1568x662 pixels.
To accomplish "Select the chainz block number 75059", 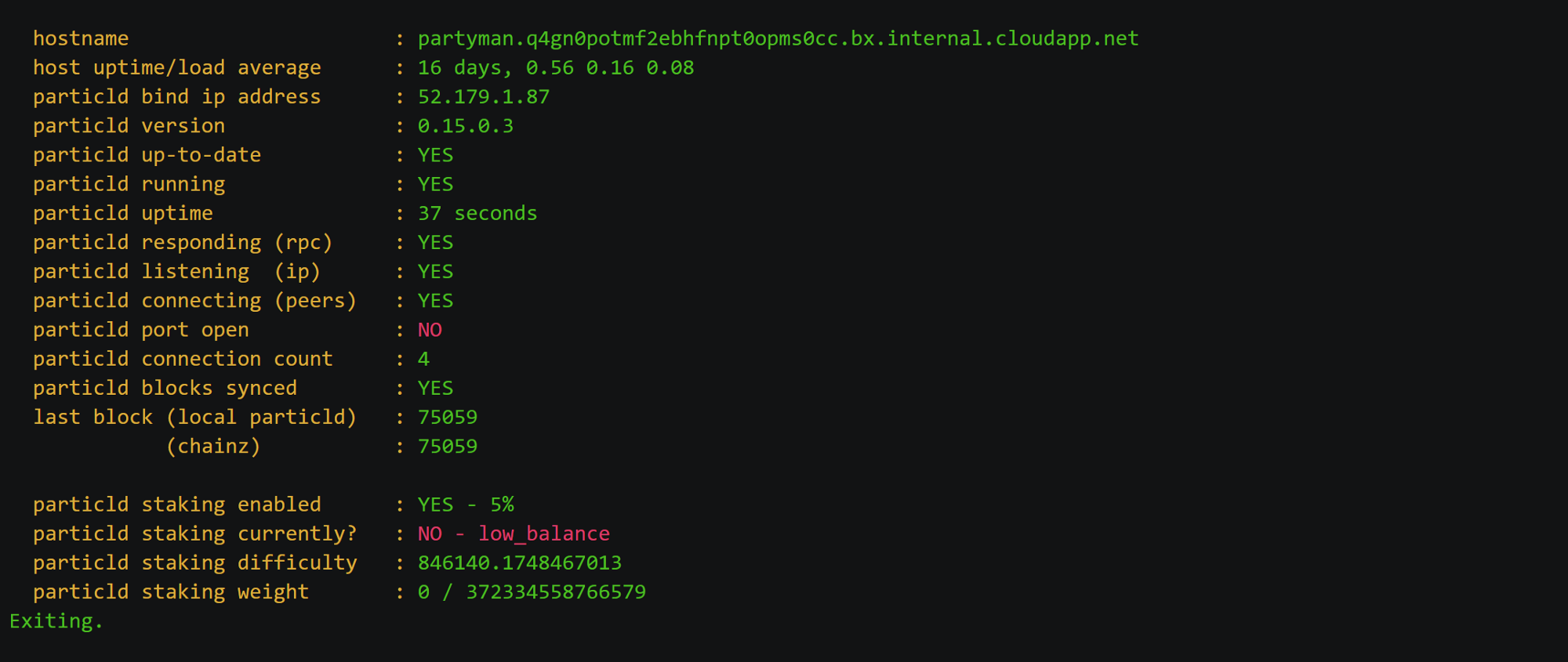I will [x=448, y=447].
